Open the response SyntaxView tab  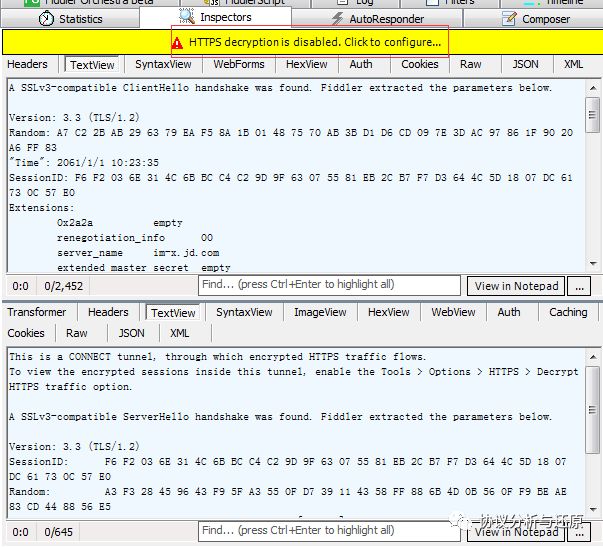point(244,312)
